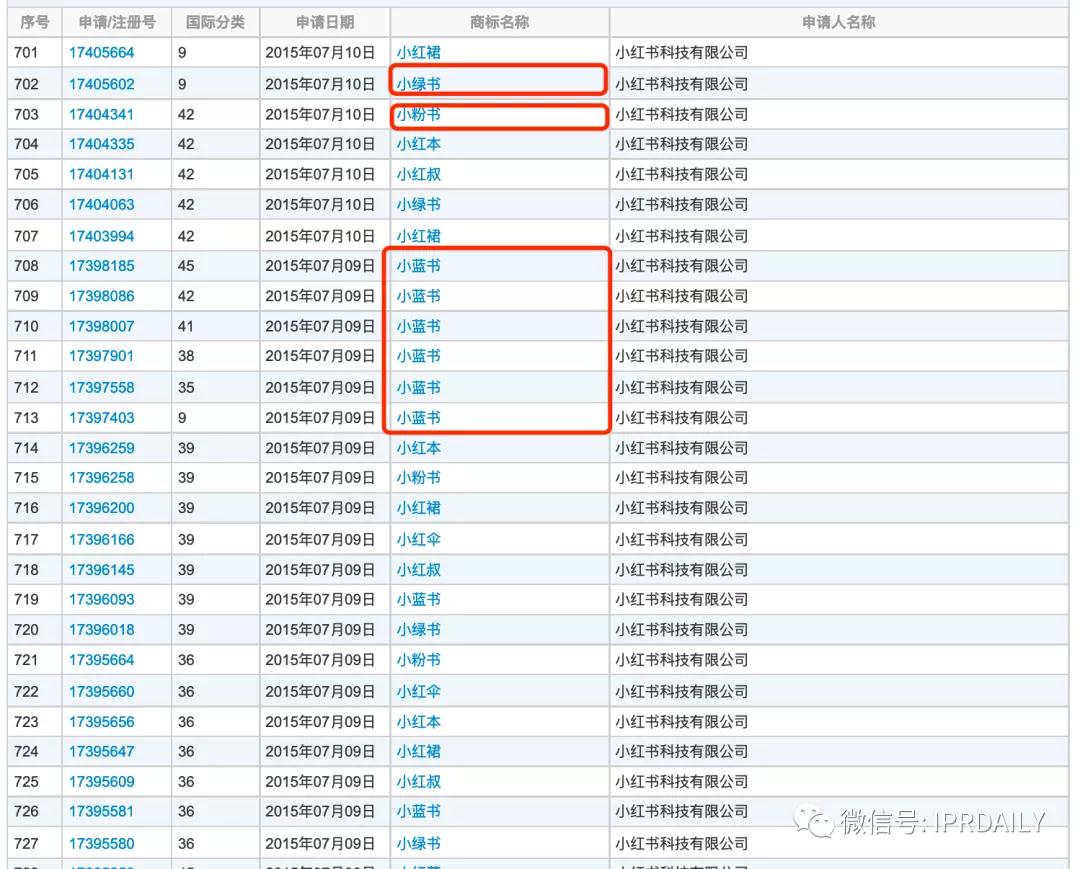The width and height of the screenshot is (1080, 869).
Task: Open application number 17405664
Action: [101, 52]
